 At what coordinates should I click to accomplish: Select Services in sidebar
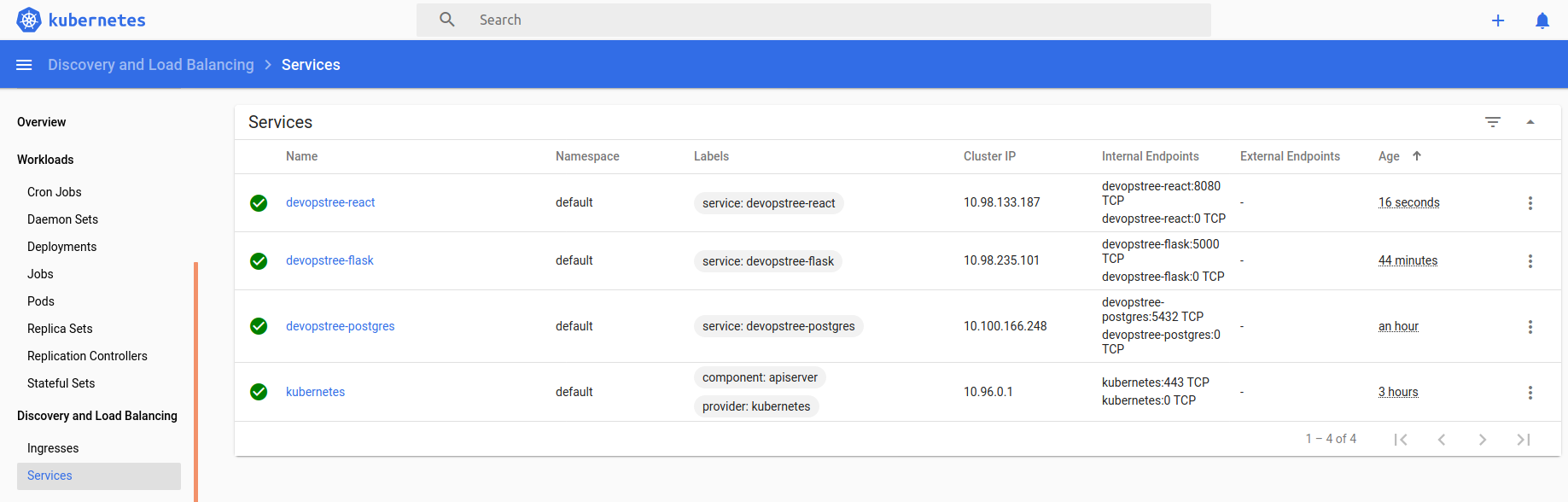(99, 476)
